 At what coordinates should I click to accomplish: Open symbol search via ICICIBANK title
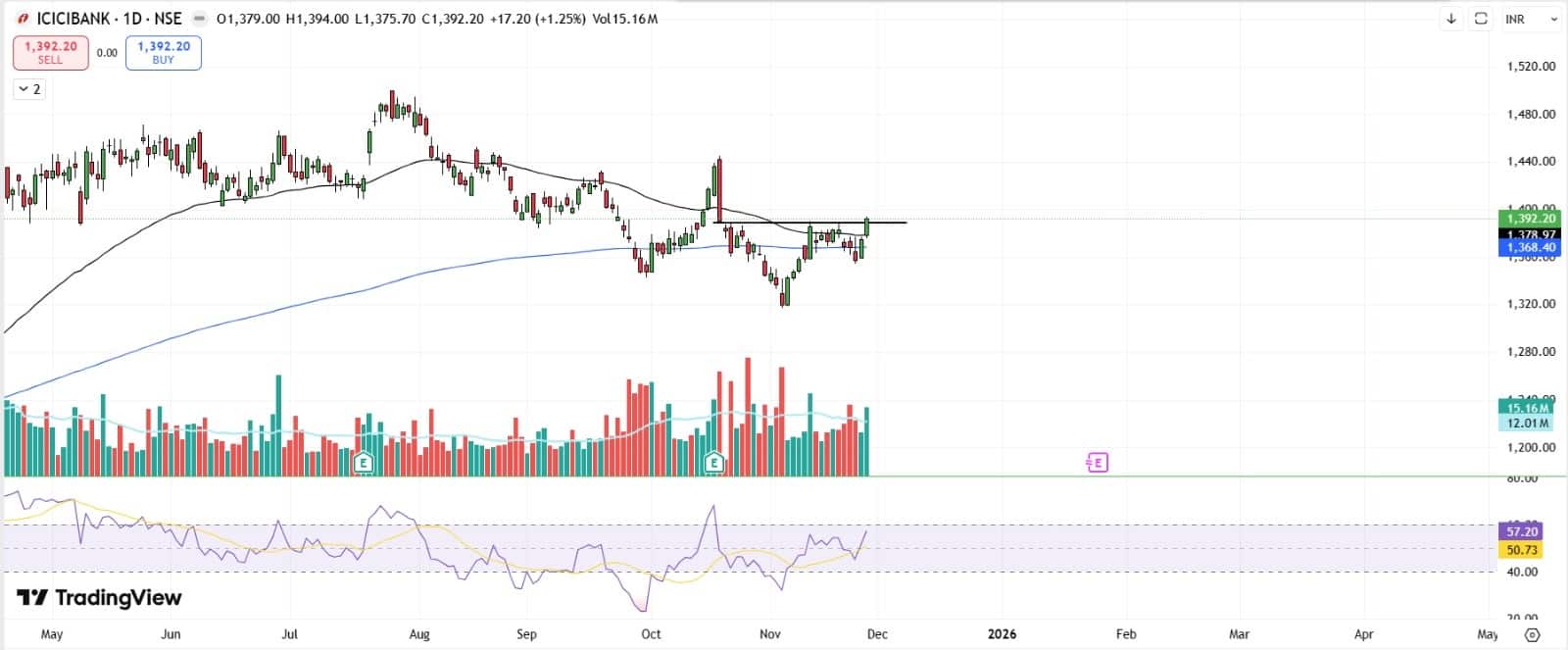(x=109, y=19)
